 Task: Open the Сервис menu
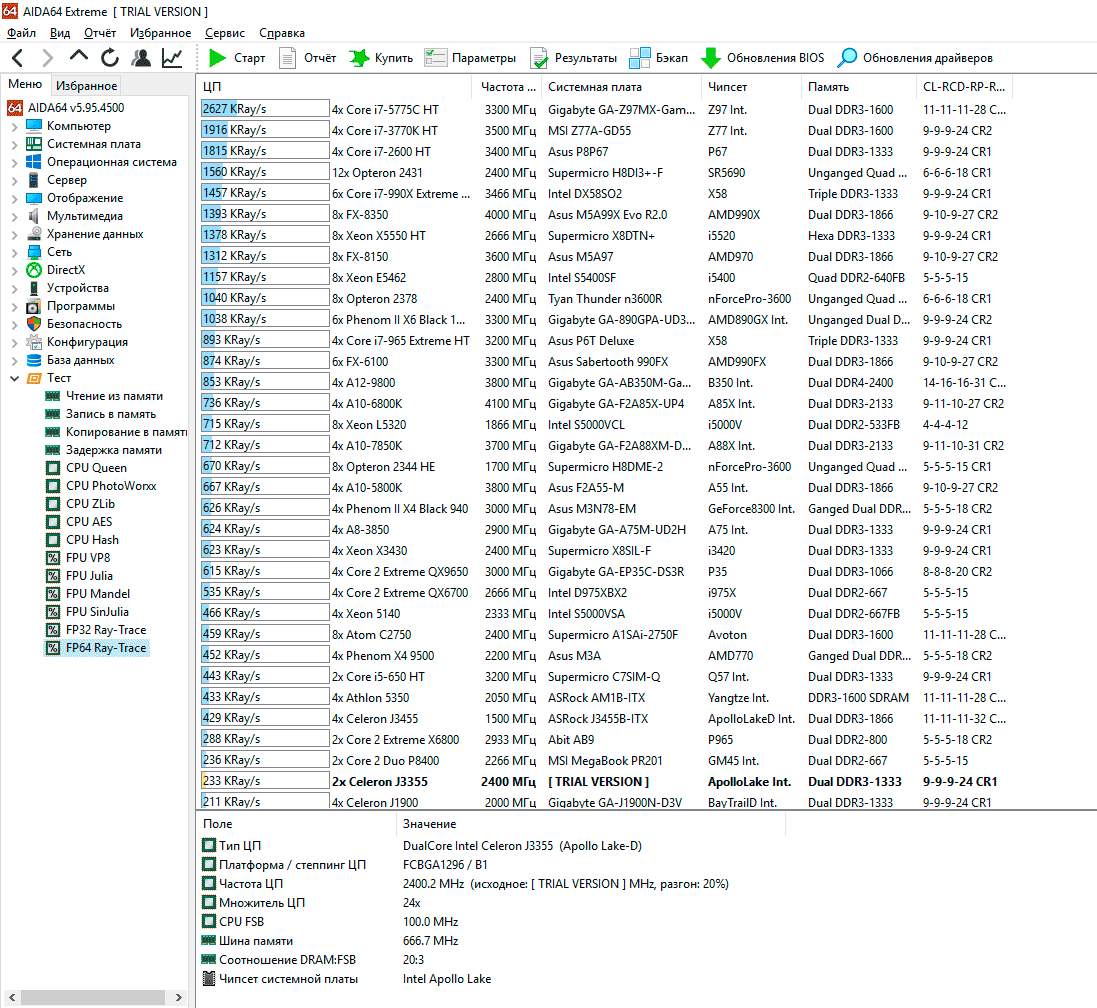coord(225,33)
